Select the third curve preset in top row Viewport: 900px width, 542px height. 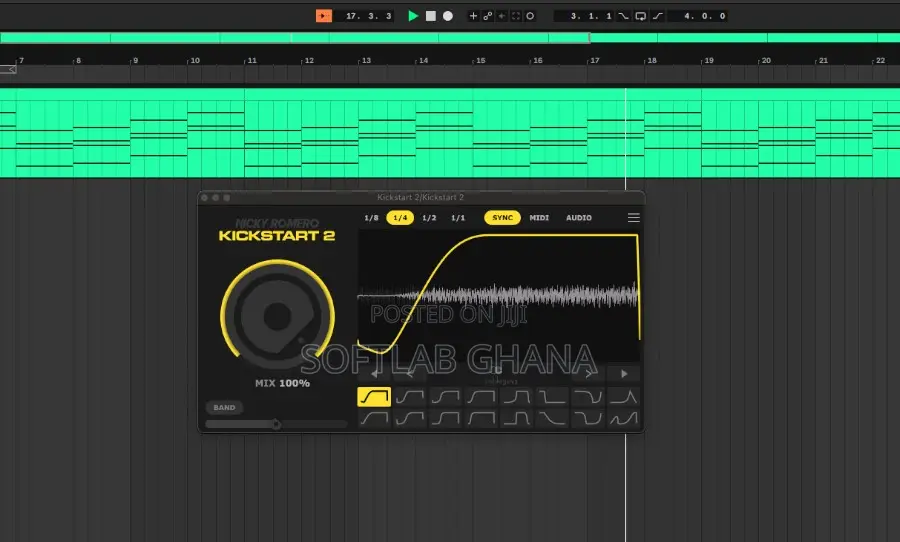click(x=445, y=397)
